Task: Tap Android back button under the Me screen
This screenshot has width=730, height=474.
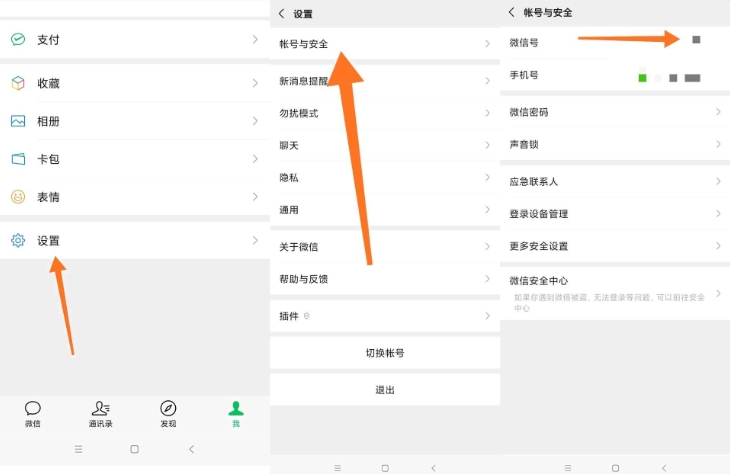Action: [191, 449]
